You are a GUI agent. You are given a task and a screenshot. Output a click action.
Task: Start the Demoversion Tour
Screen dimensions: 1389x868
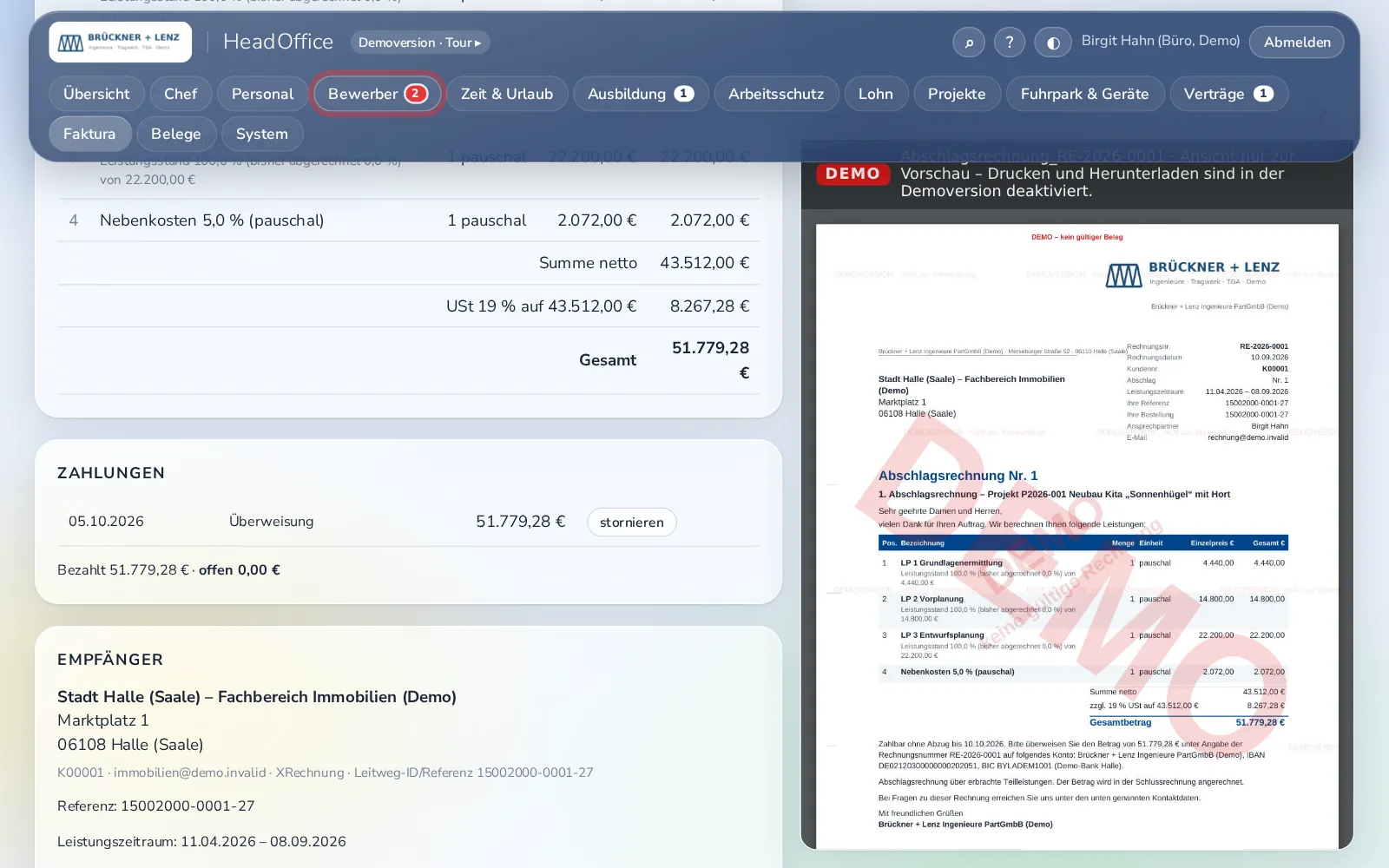click(420, 43)
